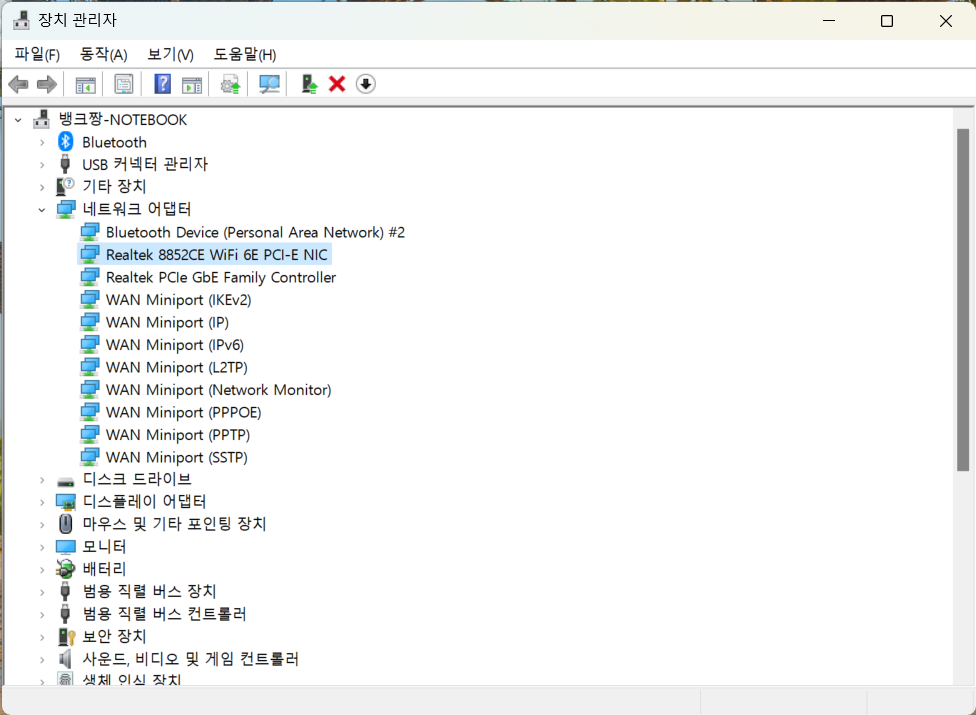
Task: Open the 파일(F) menu
Action: [x=37, y=54]
